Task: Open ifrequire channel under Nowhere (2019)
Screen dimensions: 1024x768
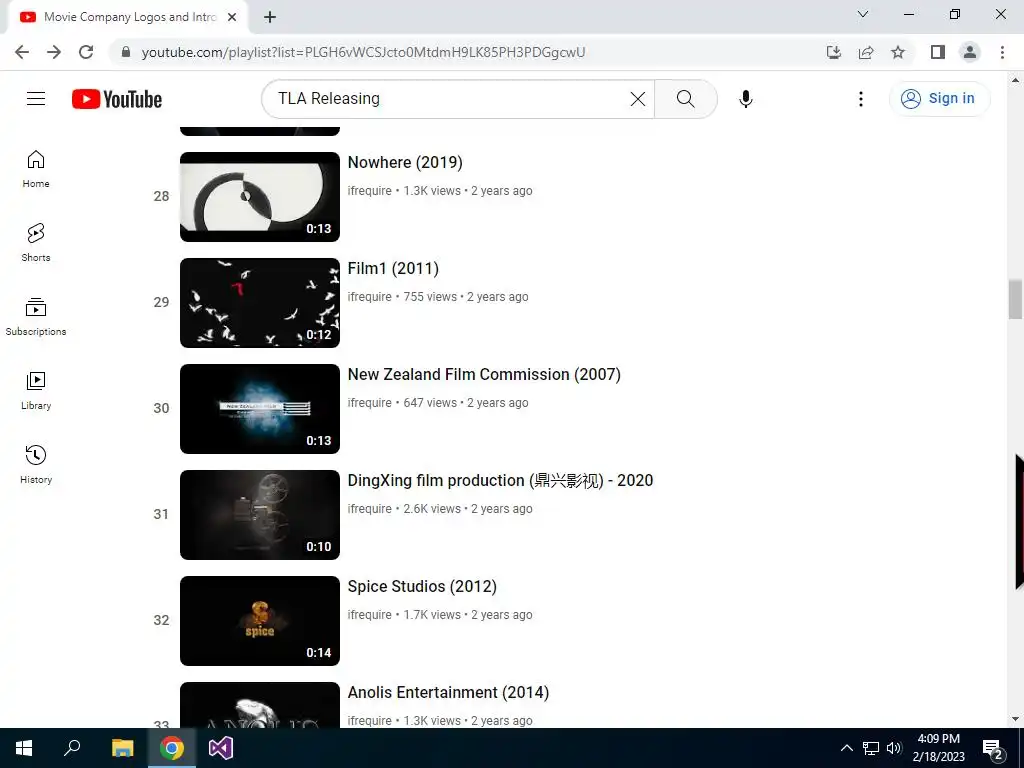Action: pyautogui.click(x=370, y=191)
